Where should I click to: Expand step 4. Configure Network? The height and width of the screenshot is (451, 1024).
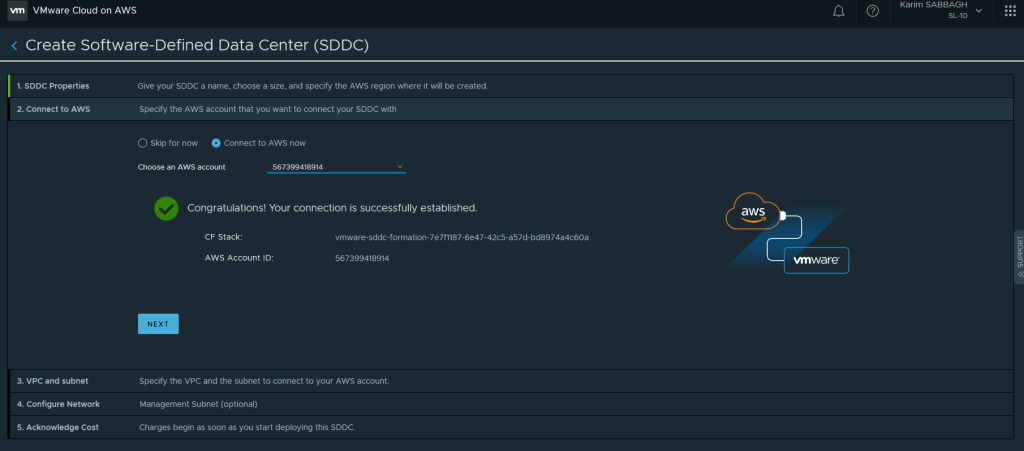tap(510, 404)
